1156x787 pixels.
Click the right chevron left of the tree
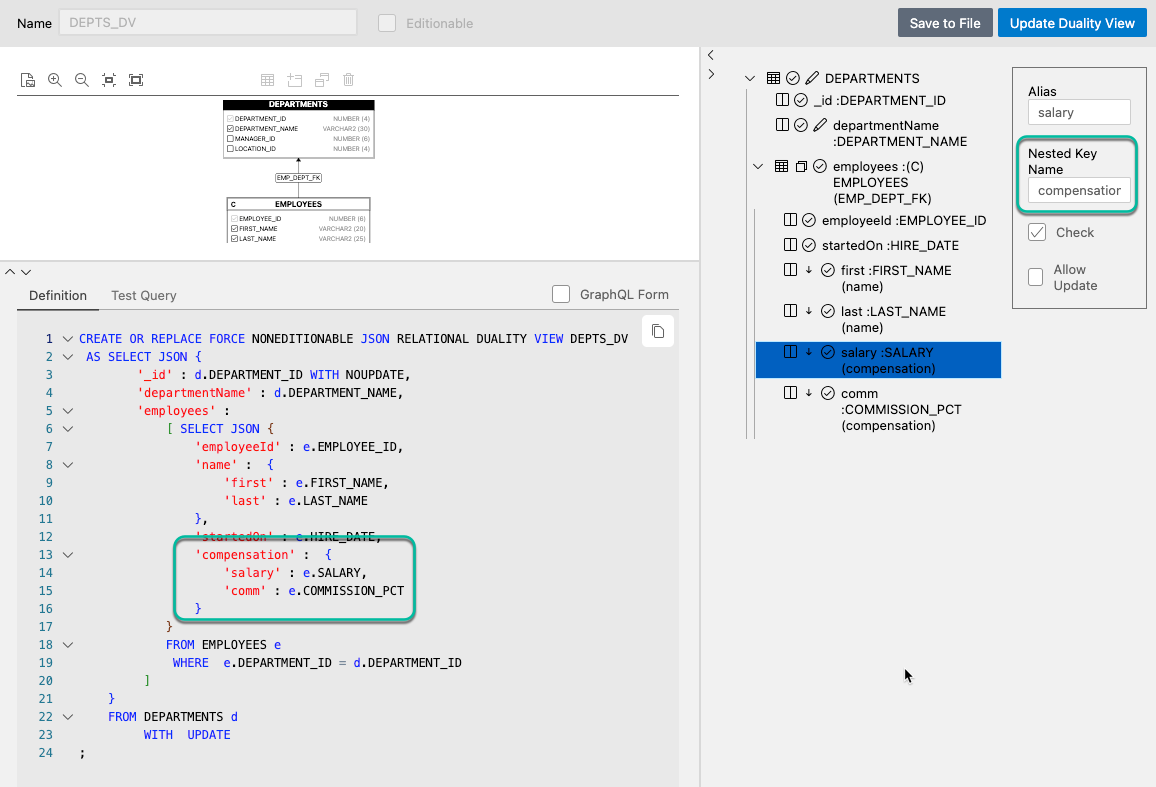pos(711,74)
